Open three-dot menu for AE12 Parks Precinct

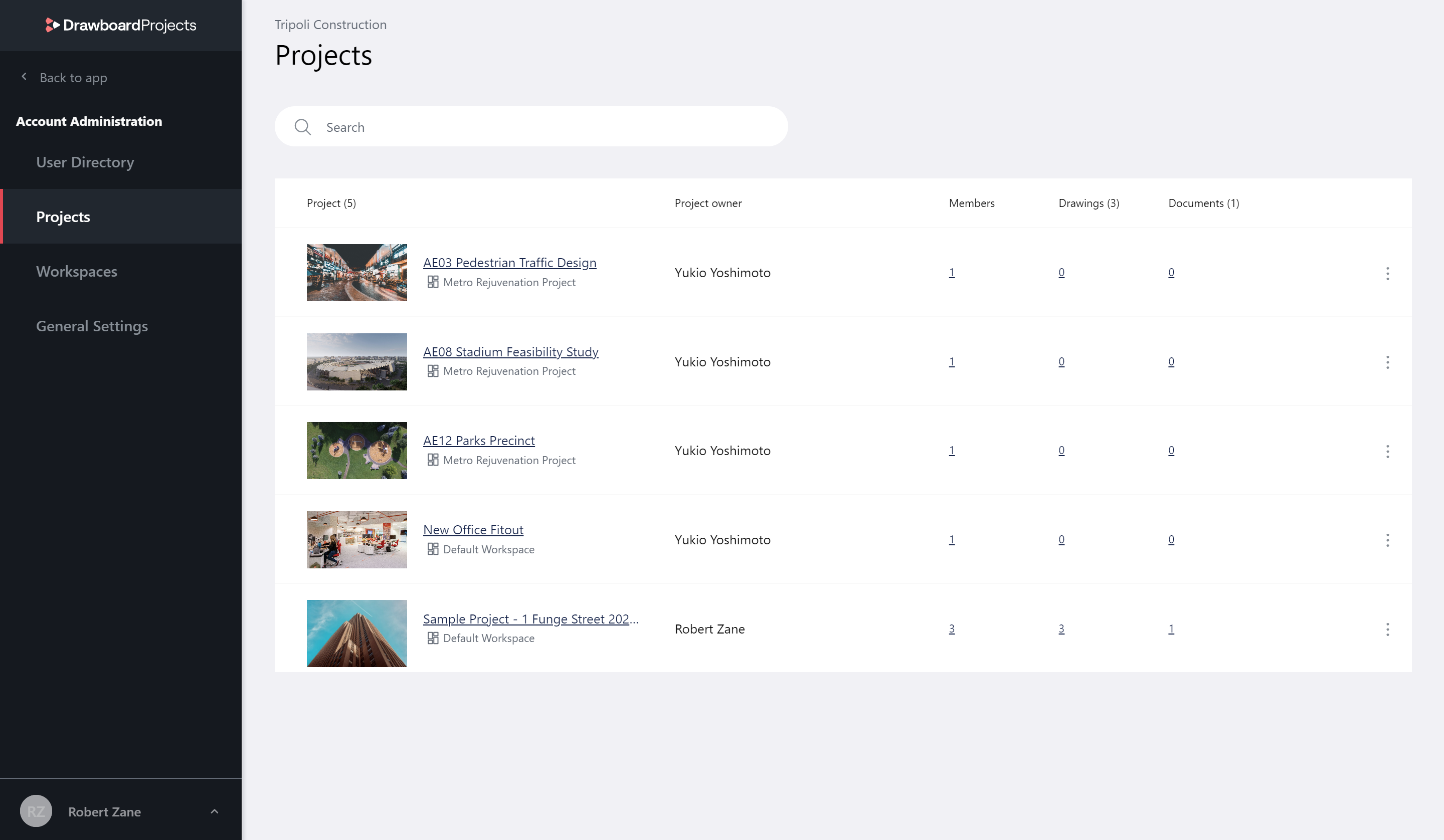click(x=1387, y=451)
